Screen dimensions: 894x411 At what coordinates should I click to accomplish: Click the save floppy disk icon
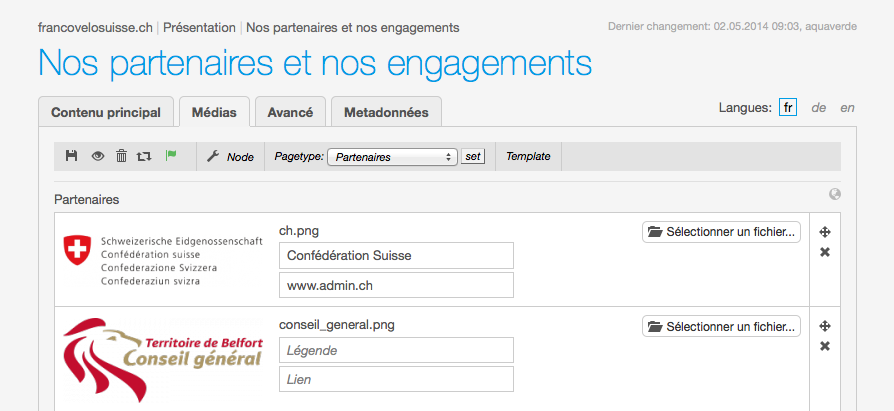(72, 156)
